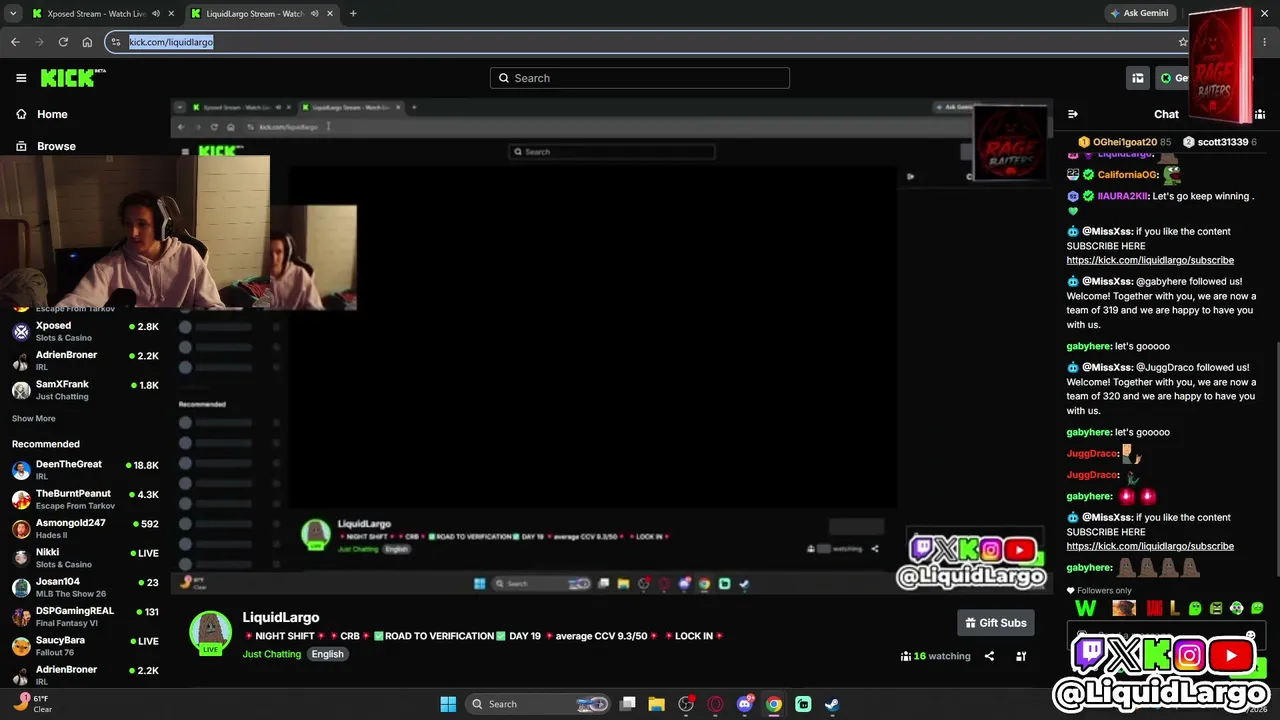Open Xposed channel in sidebar
The width and height of the screenshot is (1280, 720).
point(85,331)
